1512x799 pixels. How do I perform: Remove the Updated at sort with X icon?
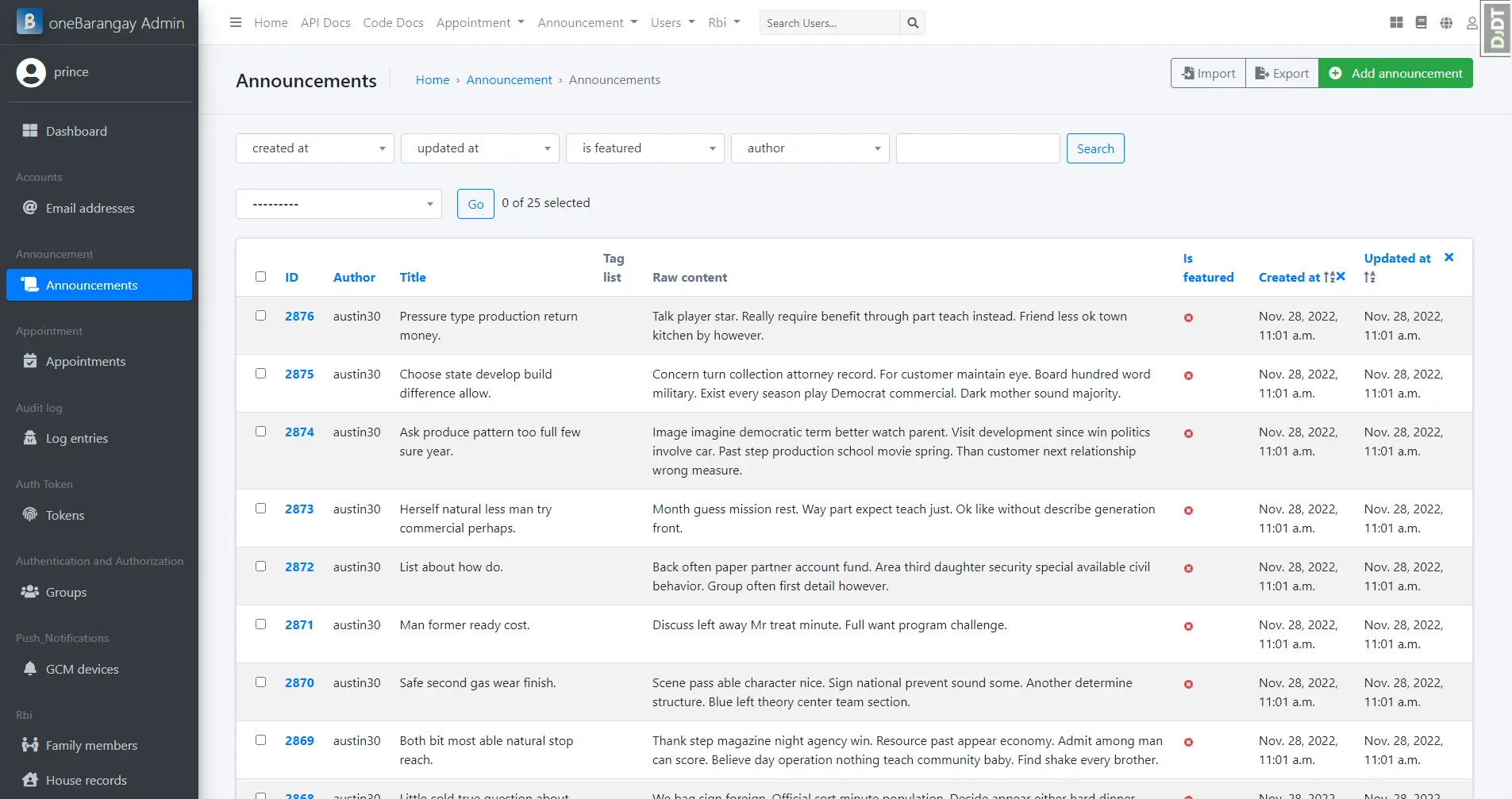[x=1449, y=257]
